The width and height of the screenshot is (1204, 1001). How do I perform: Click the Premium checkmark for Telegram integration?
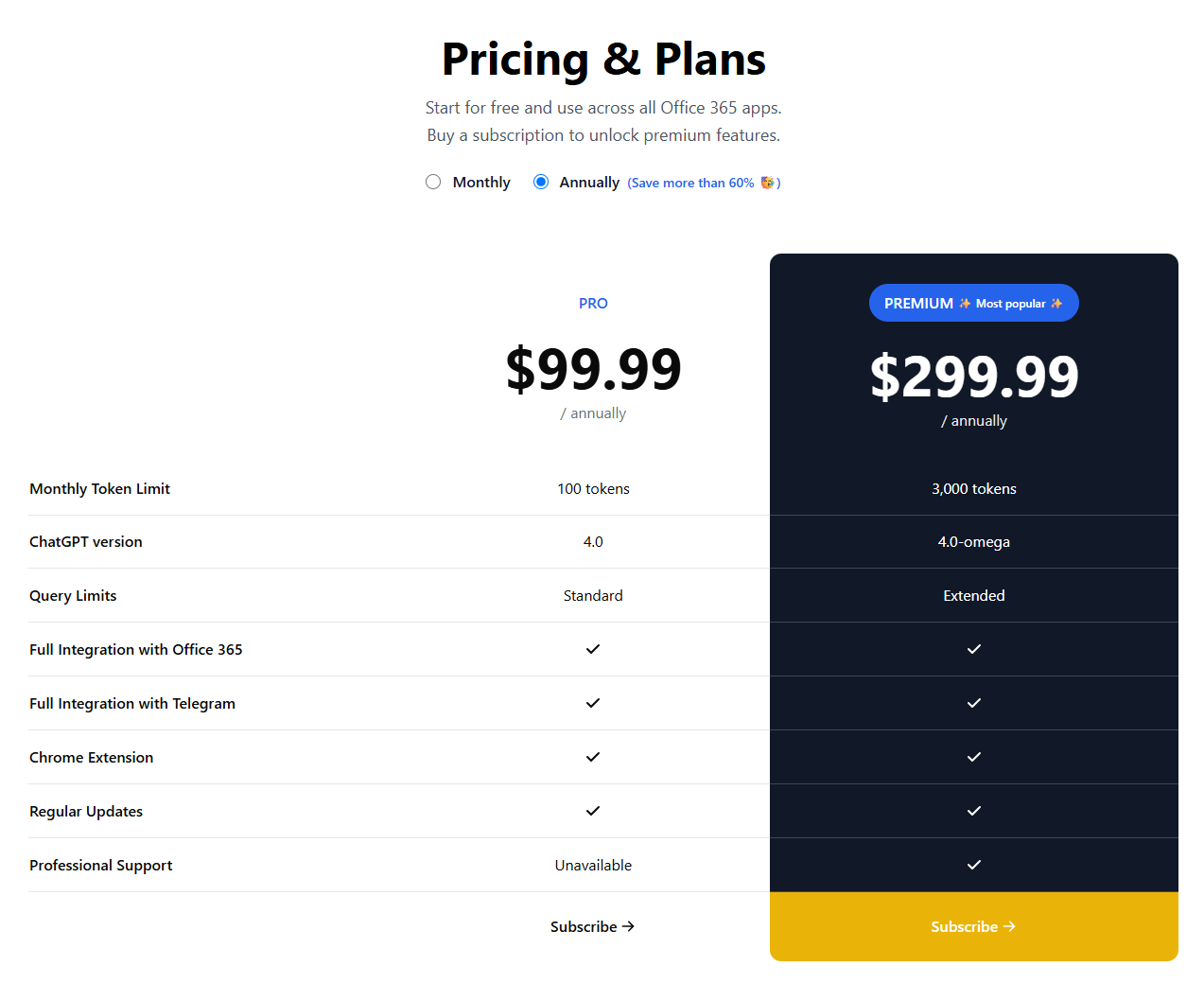point(974,703)
